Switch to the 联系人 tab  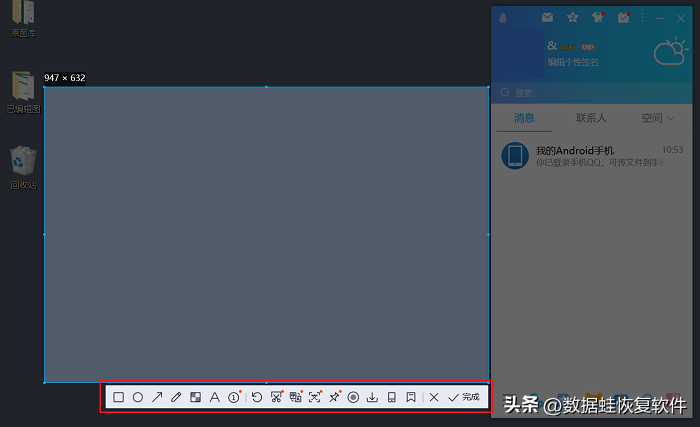click(x=591, y=118)
